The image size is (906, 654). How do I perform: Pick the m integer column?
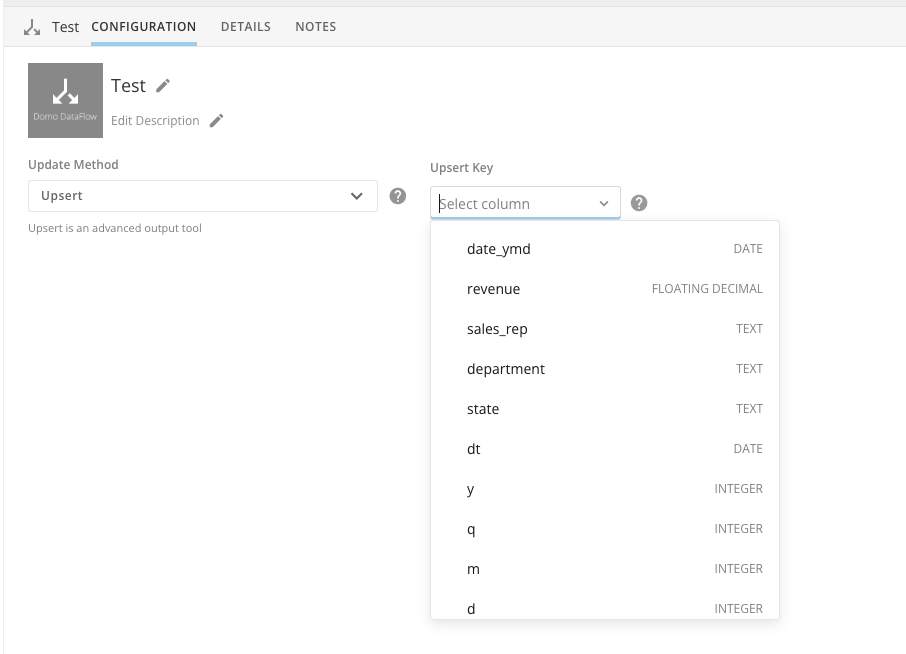pyautogui.click(x=605, y=569)
